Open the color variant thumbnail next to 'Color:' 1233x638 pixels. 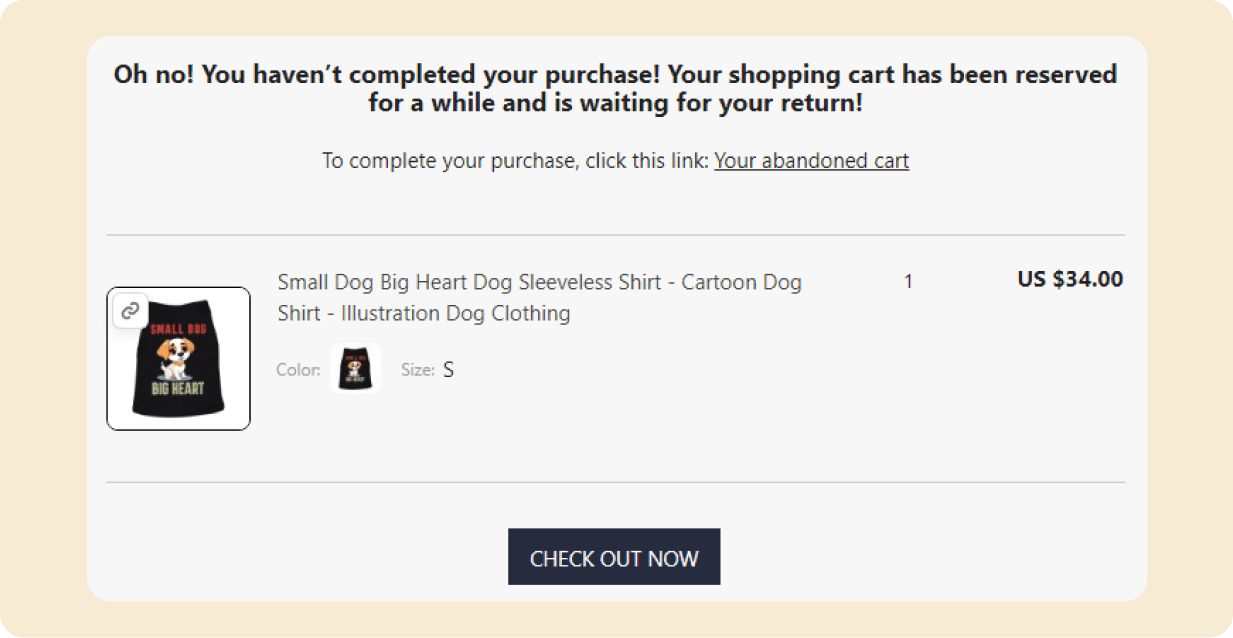click(354, 369)
